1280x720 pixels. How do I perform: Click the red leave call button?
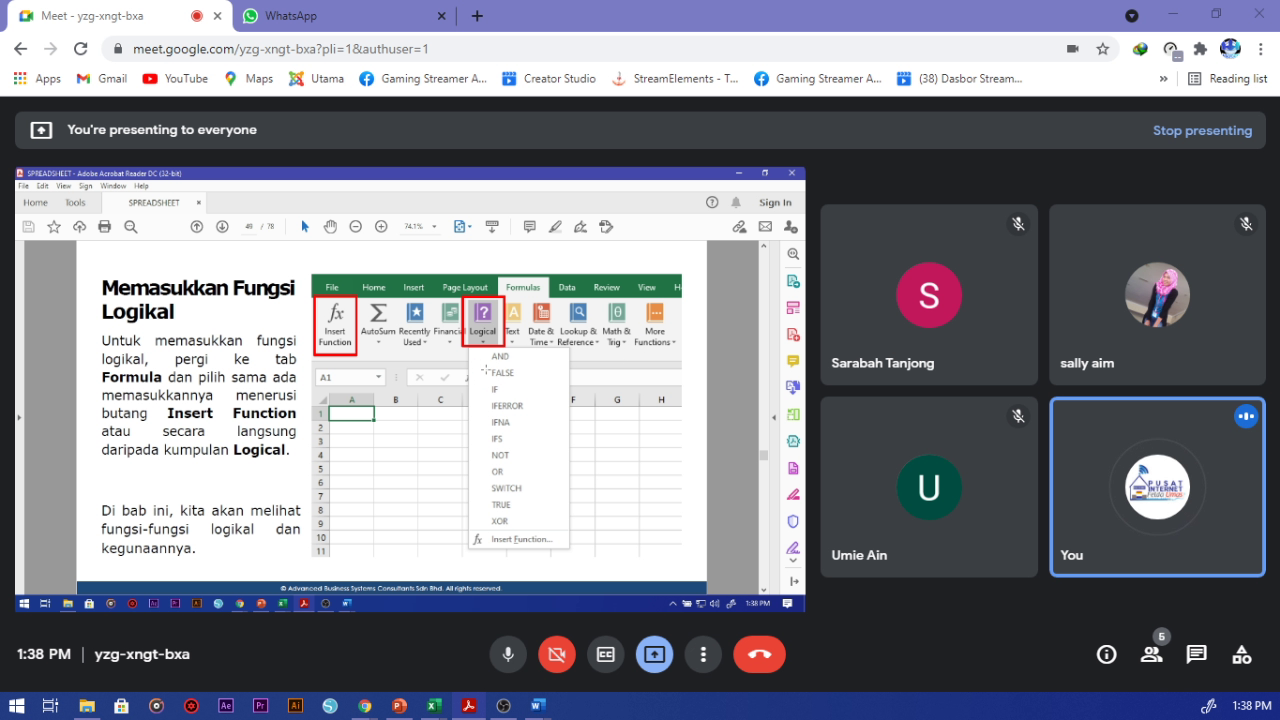(x=759, y=654)
